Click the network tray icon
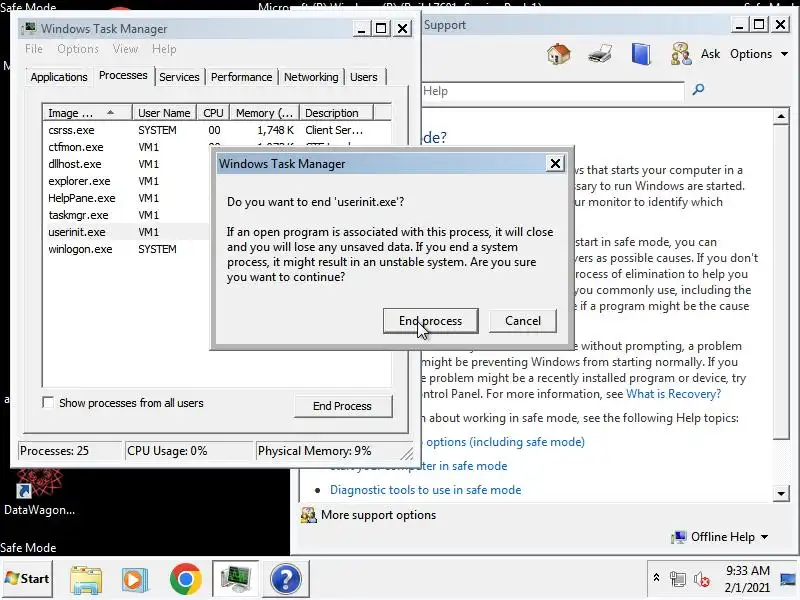Viewport: 800px width, 600px height. click(678, 579)
